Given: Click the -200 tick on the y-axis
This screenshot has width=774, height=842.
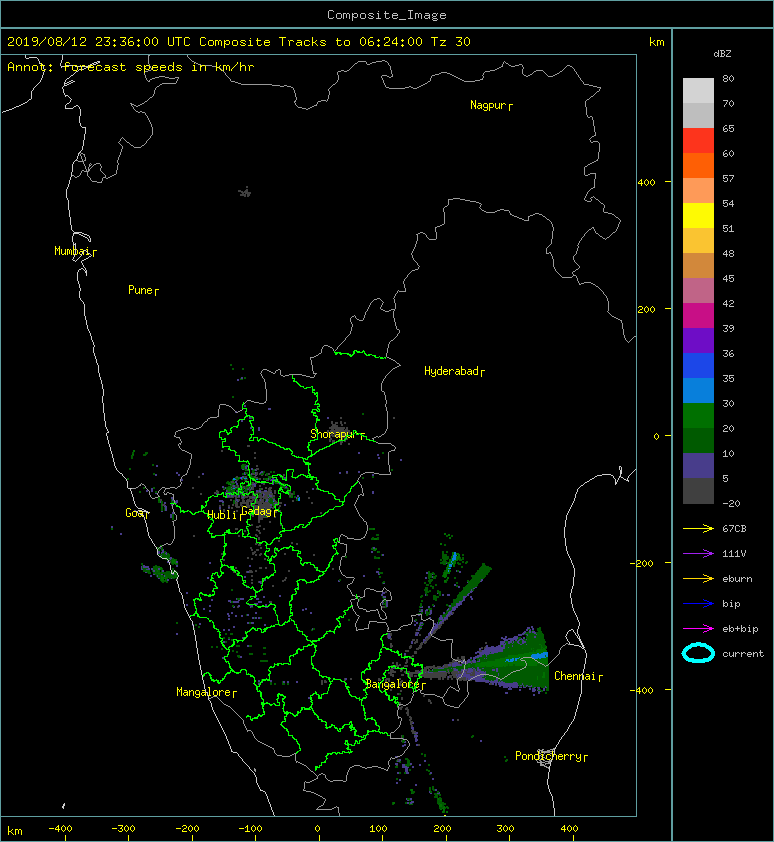Looking at the screenshot, I should pos(643,563).
